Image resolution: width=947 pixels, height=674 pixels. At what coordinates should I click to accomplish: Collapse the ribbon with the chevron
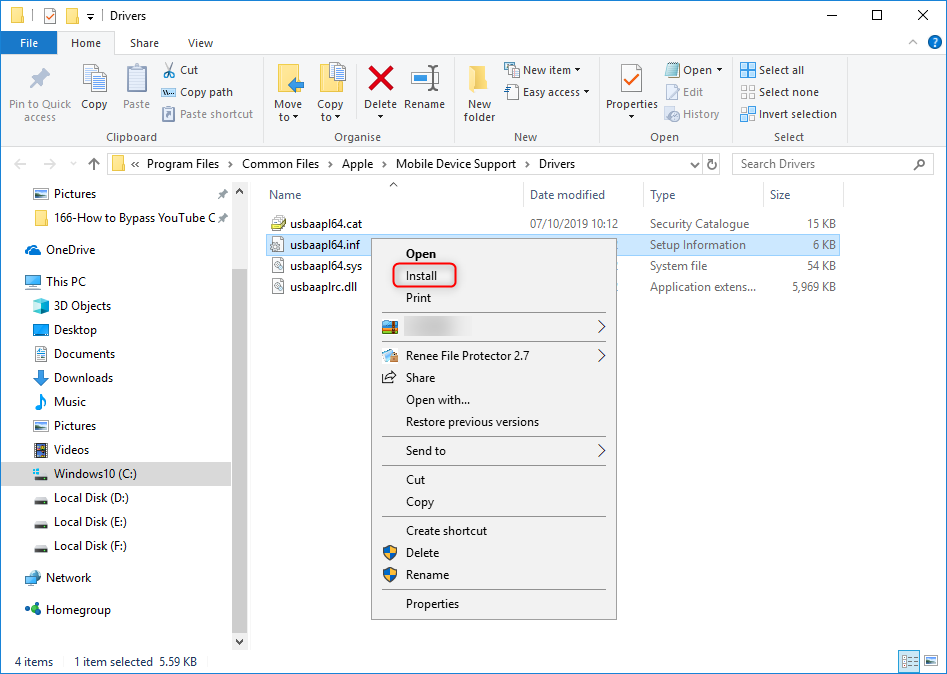coord(913,43)
